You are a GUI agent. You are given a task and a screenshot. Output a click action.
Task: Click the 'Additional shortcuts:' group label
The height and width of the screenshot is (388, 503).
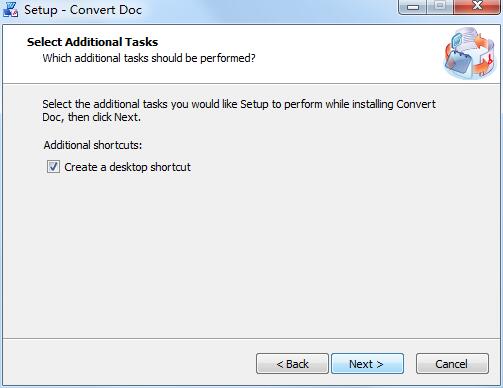coord(93,145)
